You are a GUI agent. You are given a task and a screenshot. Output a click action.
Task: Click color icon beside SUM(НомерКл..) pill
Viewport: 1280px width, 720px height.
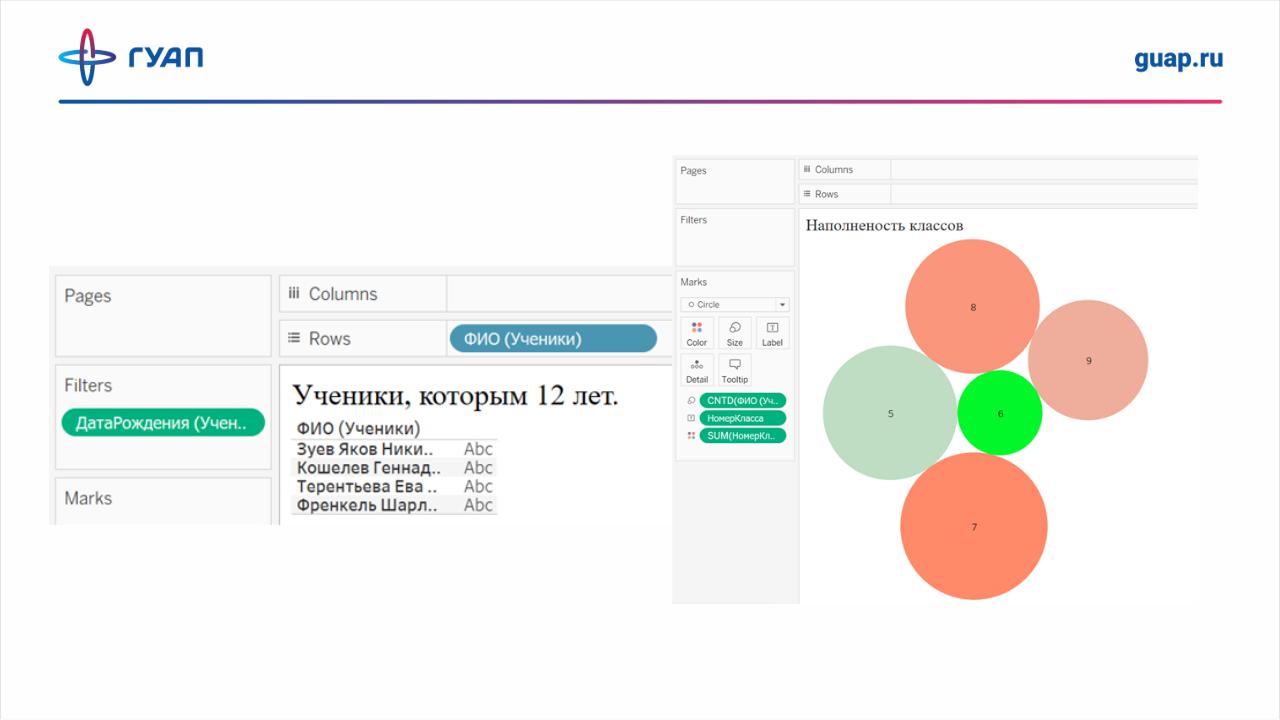pyautogui.click(x=691, y=436)
